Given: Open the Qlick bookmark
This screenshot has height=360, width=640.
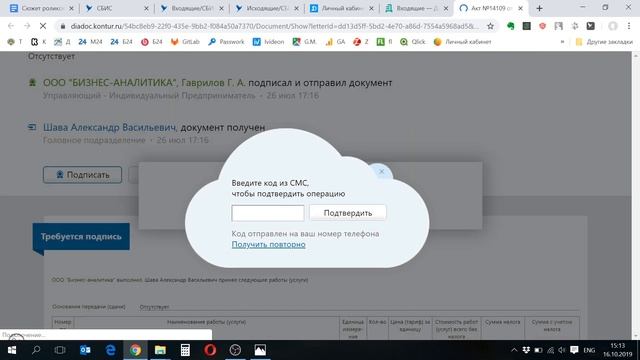Looking at the screenshot, I should click(x=413, y=42).
